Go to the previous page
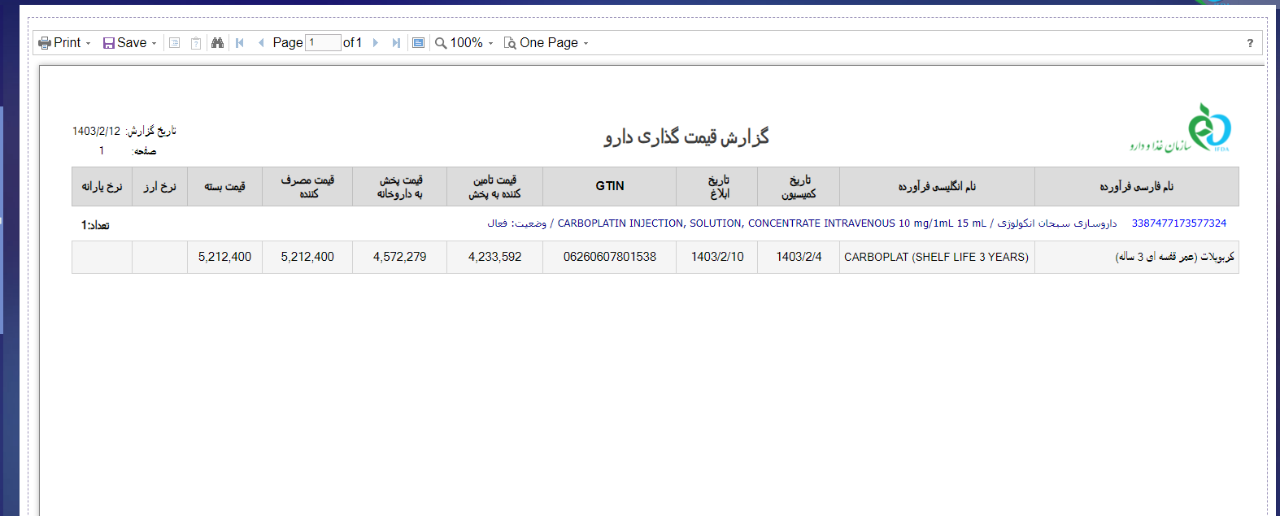The width and height of the screenshot is (1280, 516). pyautogui.click(x=261, y=43)
